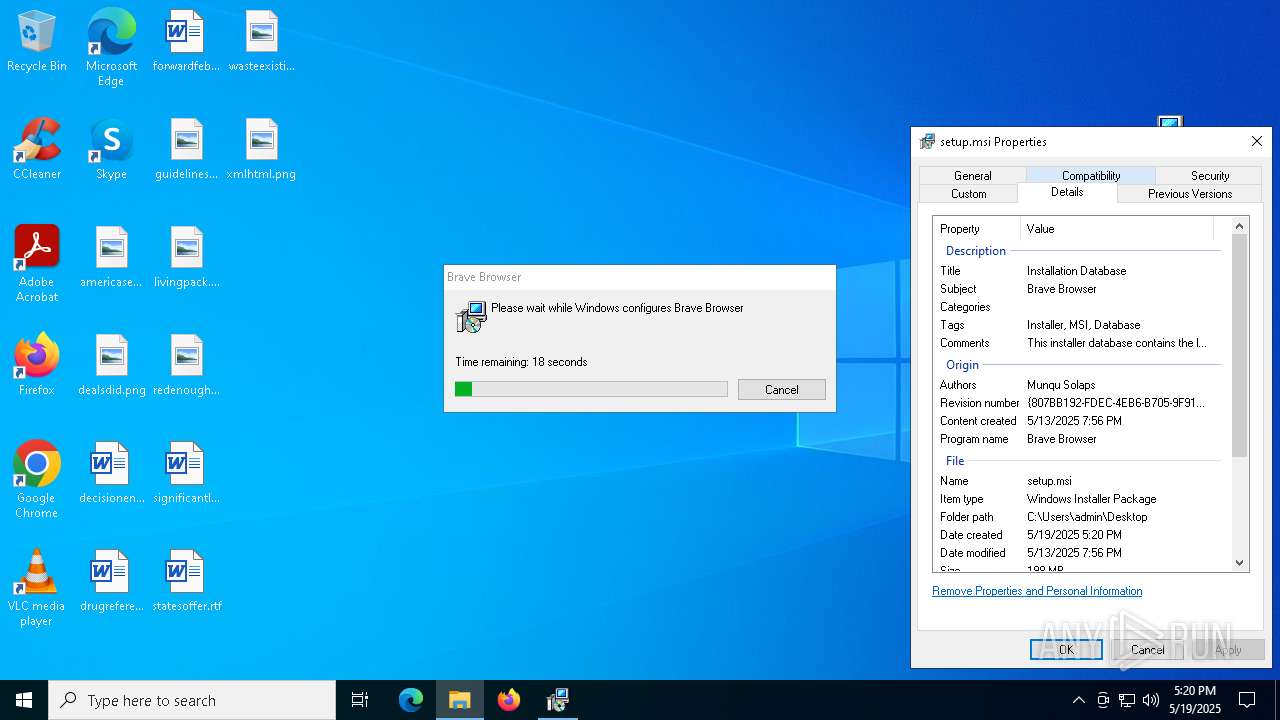The height and width of the screenshot is (720, 1280).
Task: Click OK in setup.msi Properties
Action: [x=1066, y=649]
